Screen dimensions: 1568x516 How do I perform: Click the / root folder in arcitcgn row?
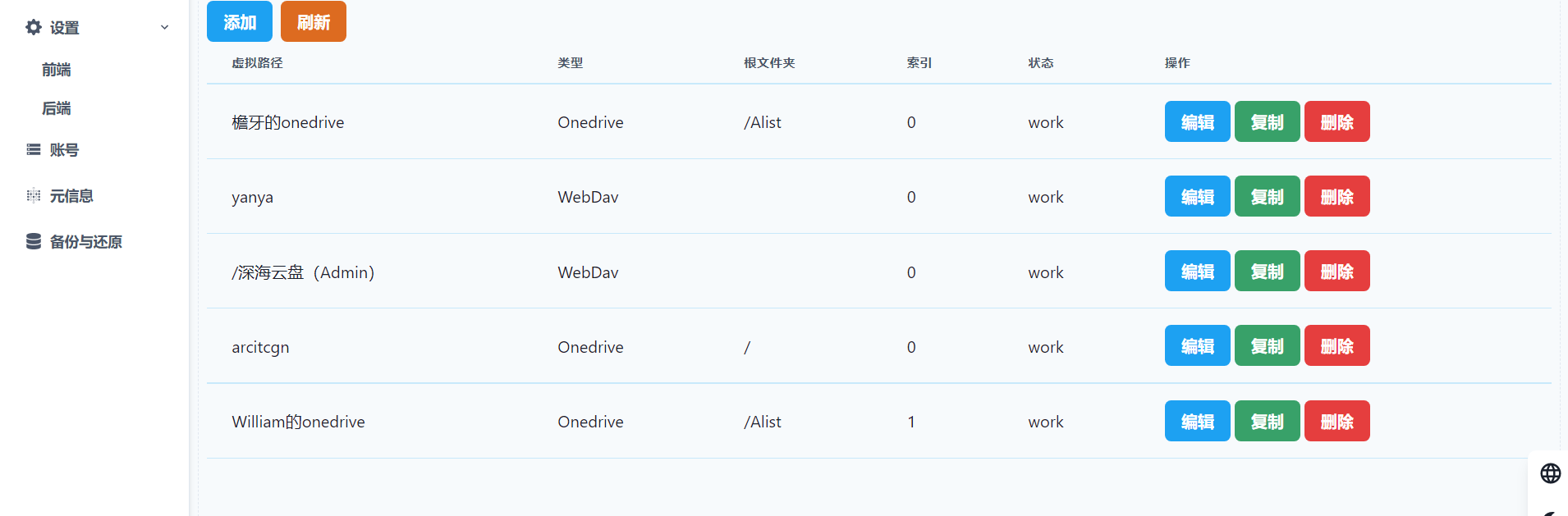click(x=747, y=347)
